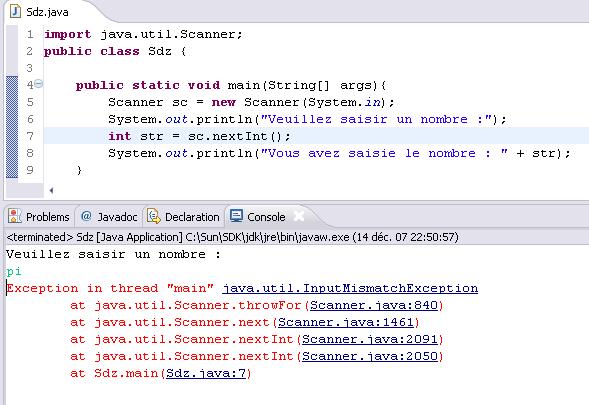This screenshot has width=589, height=405.
Task: Collapse the main method fold marker
Action: pyautogui.click(x=39, y=84)
